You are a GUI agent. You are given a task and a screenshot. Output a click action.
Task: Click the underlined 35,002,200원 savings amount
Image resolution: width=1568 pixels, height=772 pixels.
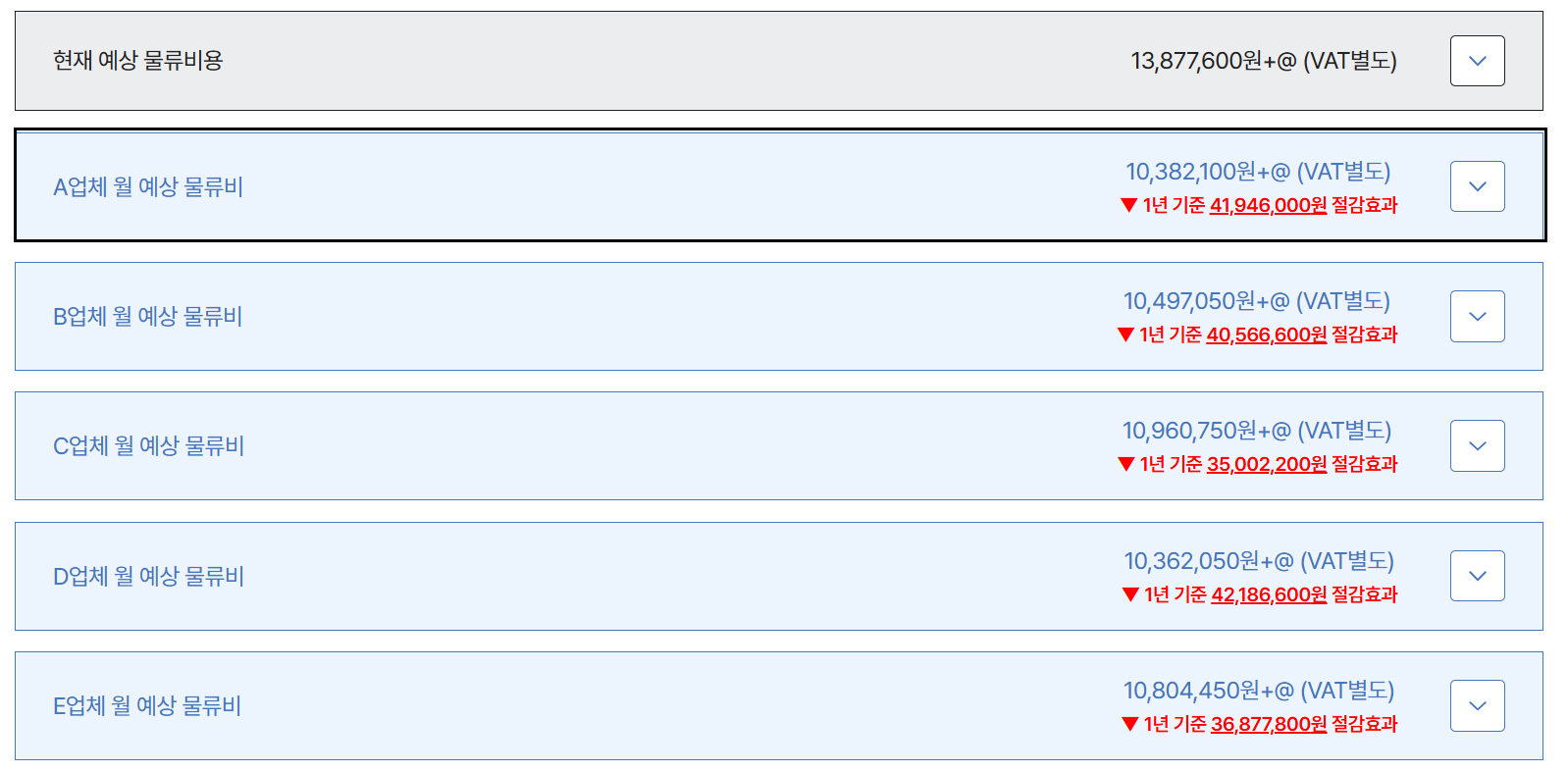1267,464
